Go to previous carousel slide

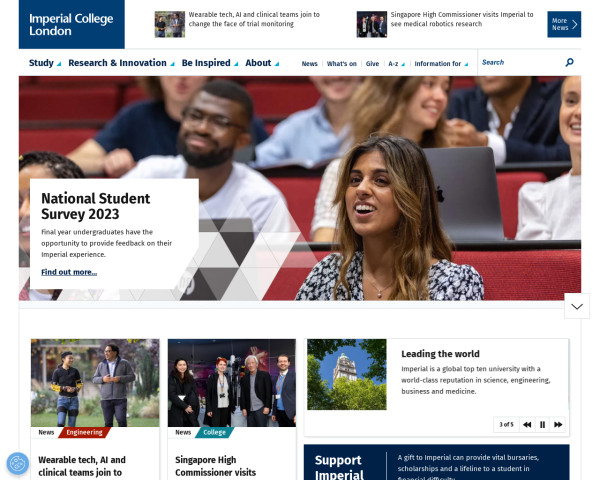click(527, 424)
